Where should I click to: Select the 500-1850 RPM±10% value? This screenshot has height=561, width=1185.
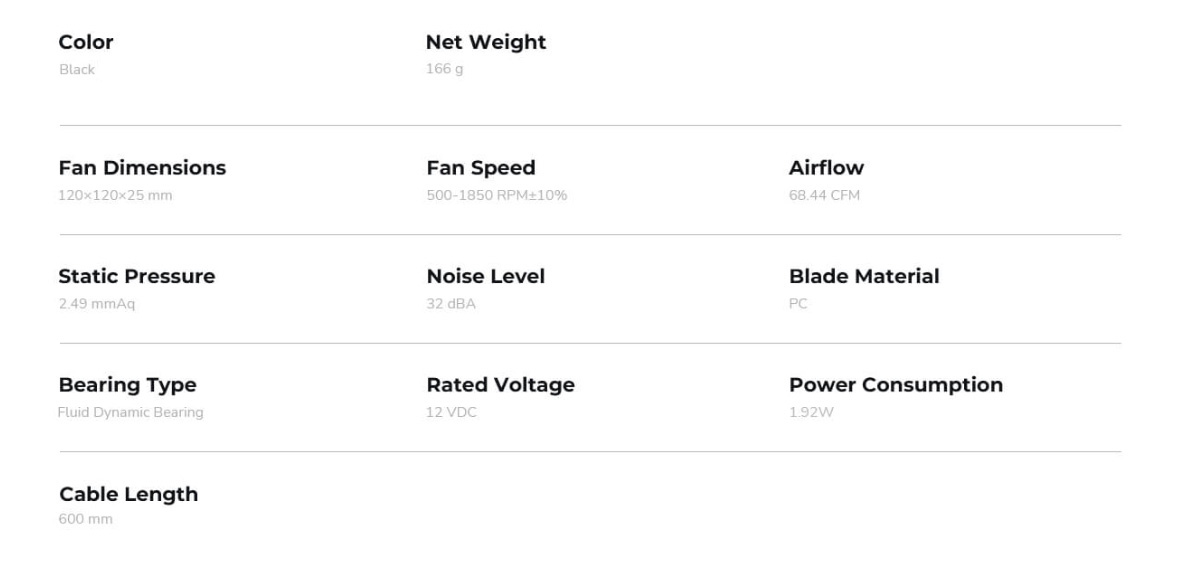click(497, 195)
